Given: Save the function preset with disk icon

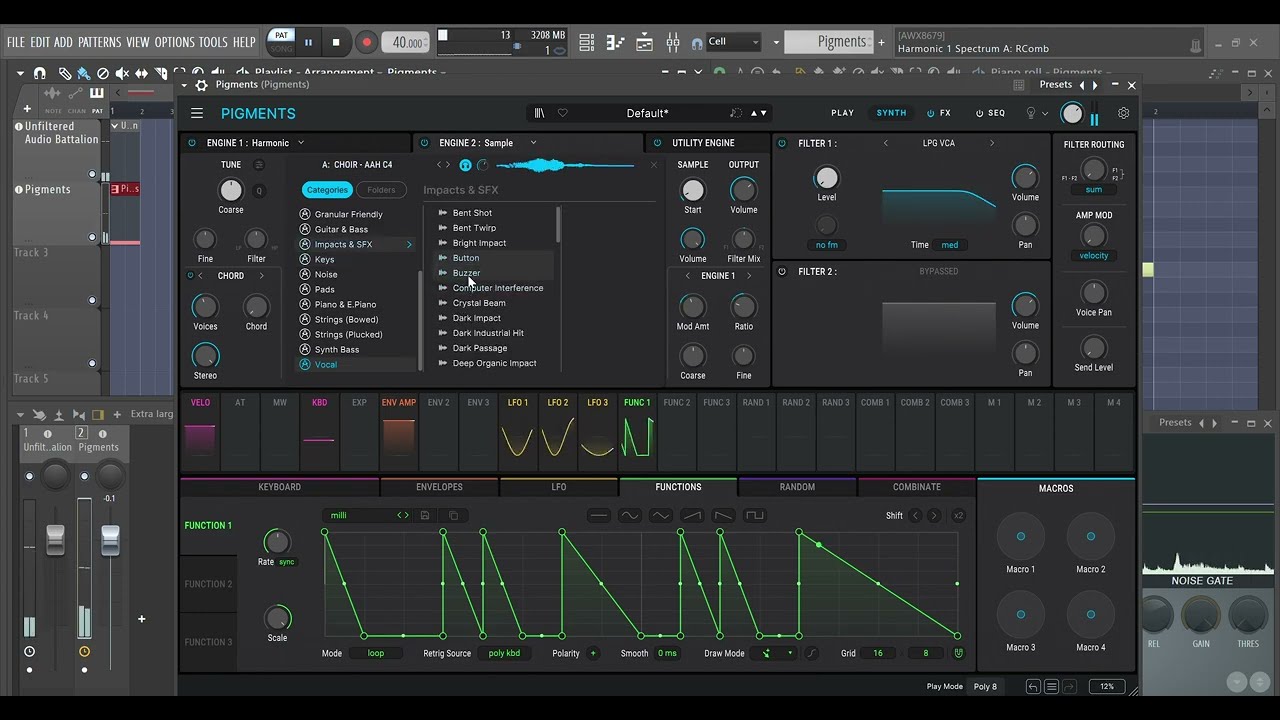Looking at the screenshot, I should (x=425, y=515).
